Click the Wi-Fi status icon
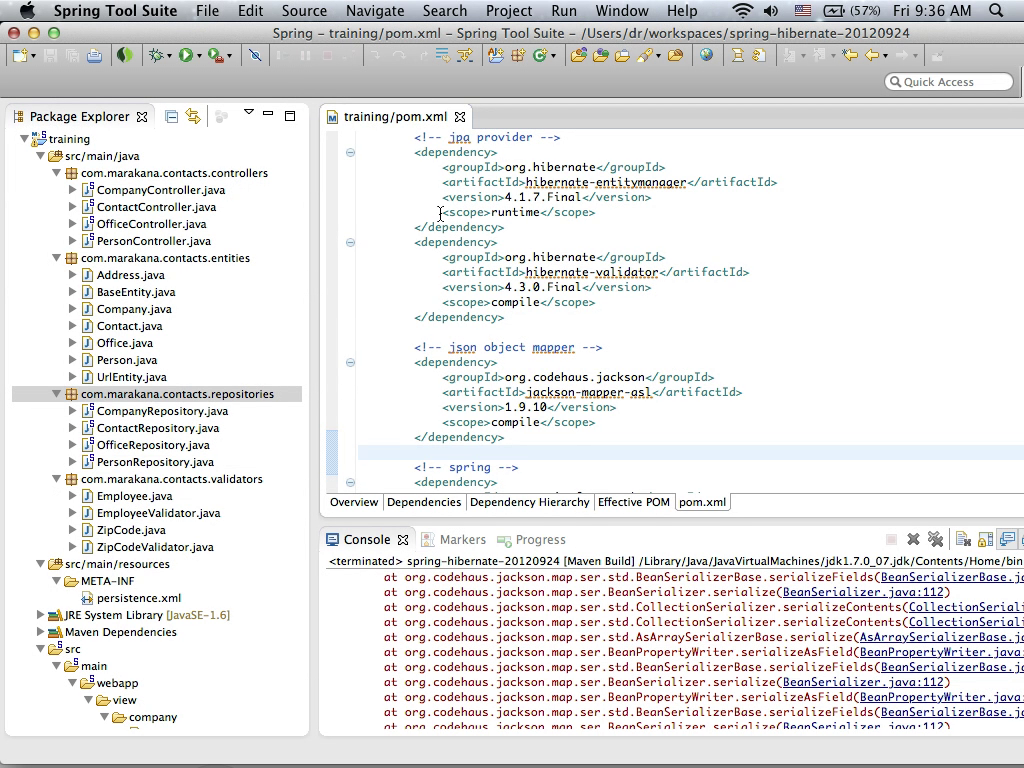 click(x=742, y=10)
